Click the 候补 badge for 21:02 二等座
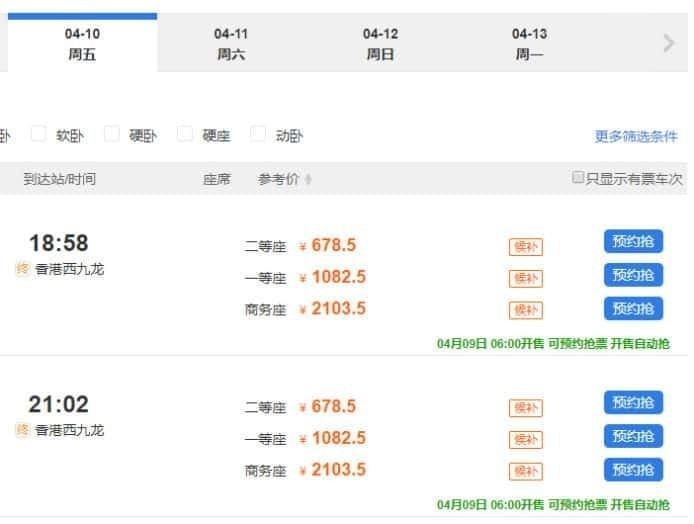This screenshot has width=694, height=524. point(525,408)
